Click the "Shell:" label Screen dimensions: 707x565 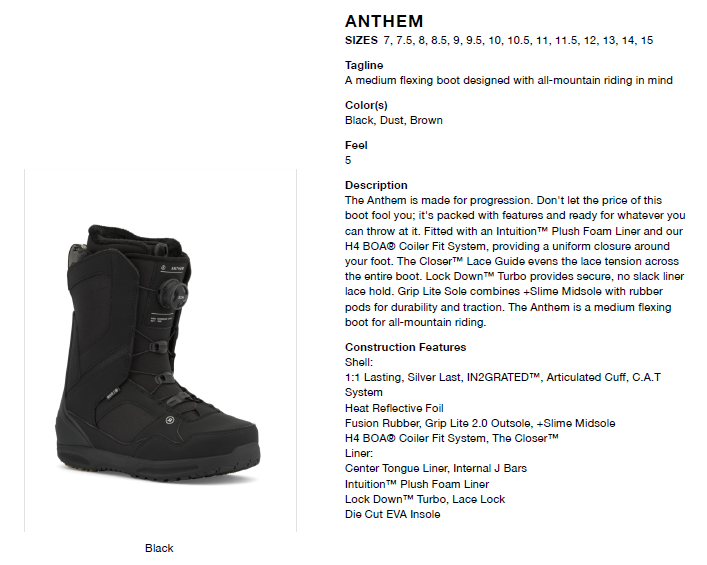(x=359, y=361)
